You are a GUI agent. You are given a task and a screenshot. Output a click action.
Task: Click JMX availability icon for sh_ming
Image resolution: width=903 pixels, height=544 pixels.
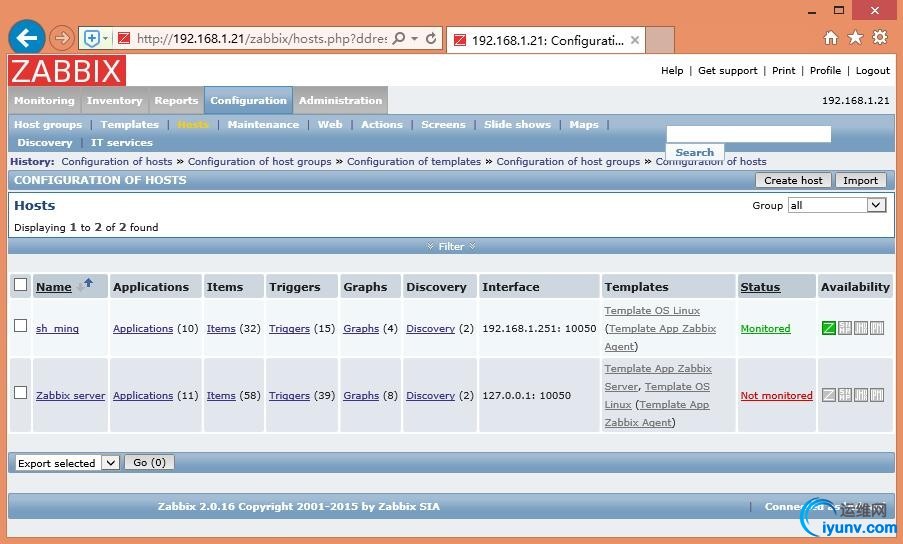pyautogui.click(x=861, y=328)
